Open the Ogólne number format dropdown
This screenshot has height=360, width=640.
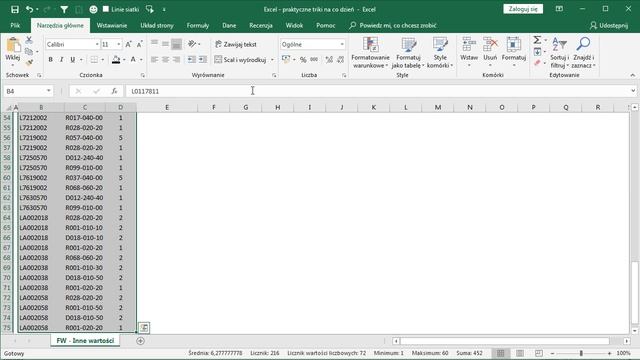pyautogui.click(x=342, y=44)
